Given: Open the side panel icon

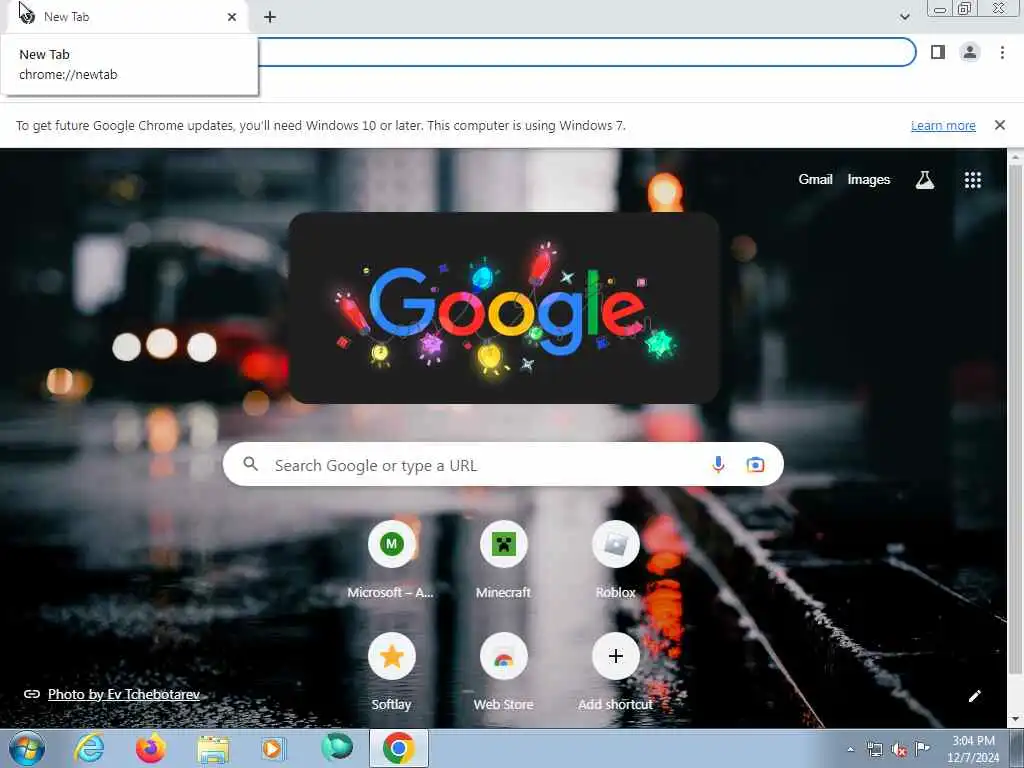Looking at the screenshot, I should [x=938, y=52].
